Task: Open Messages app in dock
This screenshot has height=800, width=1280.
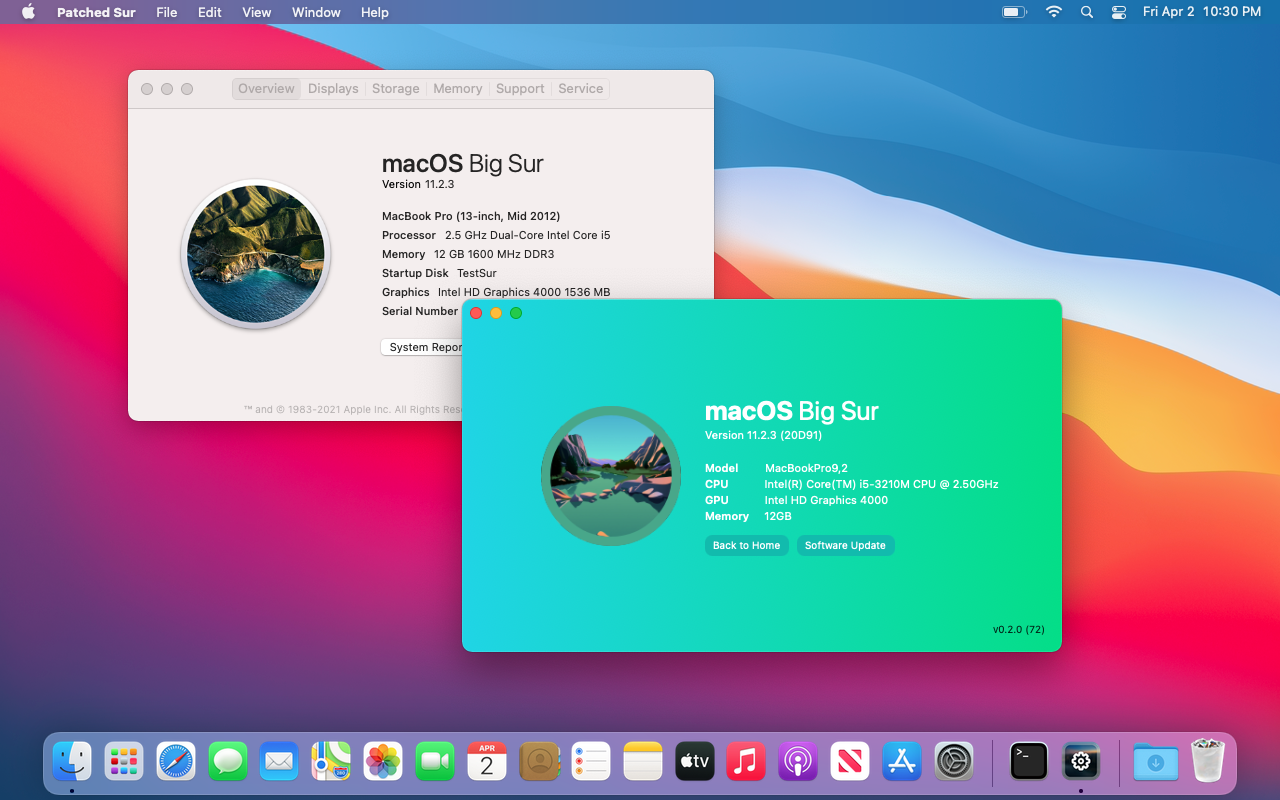Action: point(228,762)
